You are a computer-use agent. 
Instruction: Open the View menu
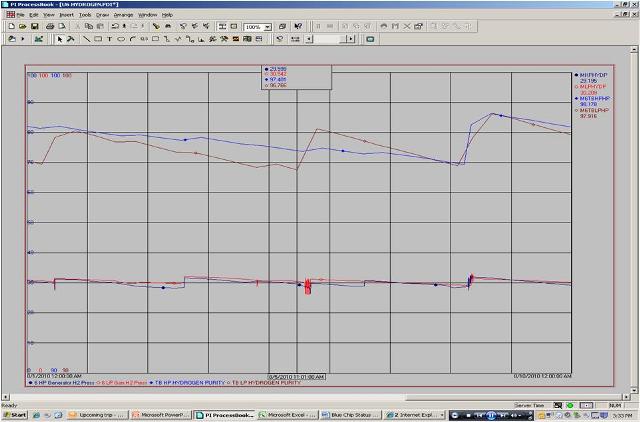tap(49, 15)
